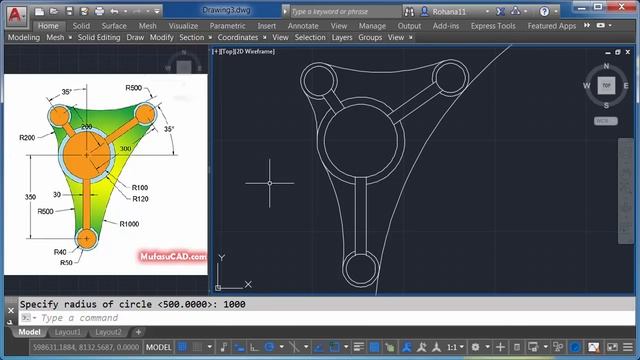Close the command line window X
Screen dimensions: 640x360
pyautogui.click(x=11, y=311)
